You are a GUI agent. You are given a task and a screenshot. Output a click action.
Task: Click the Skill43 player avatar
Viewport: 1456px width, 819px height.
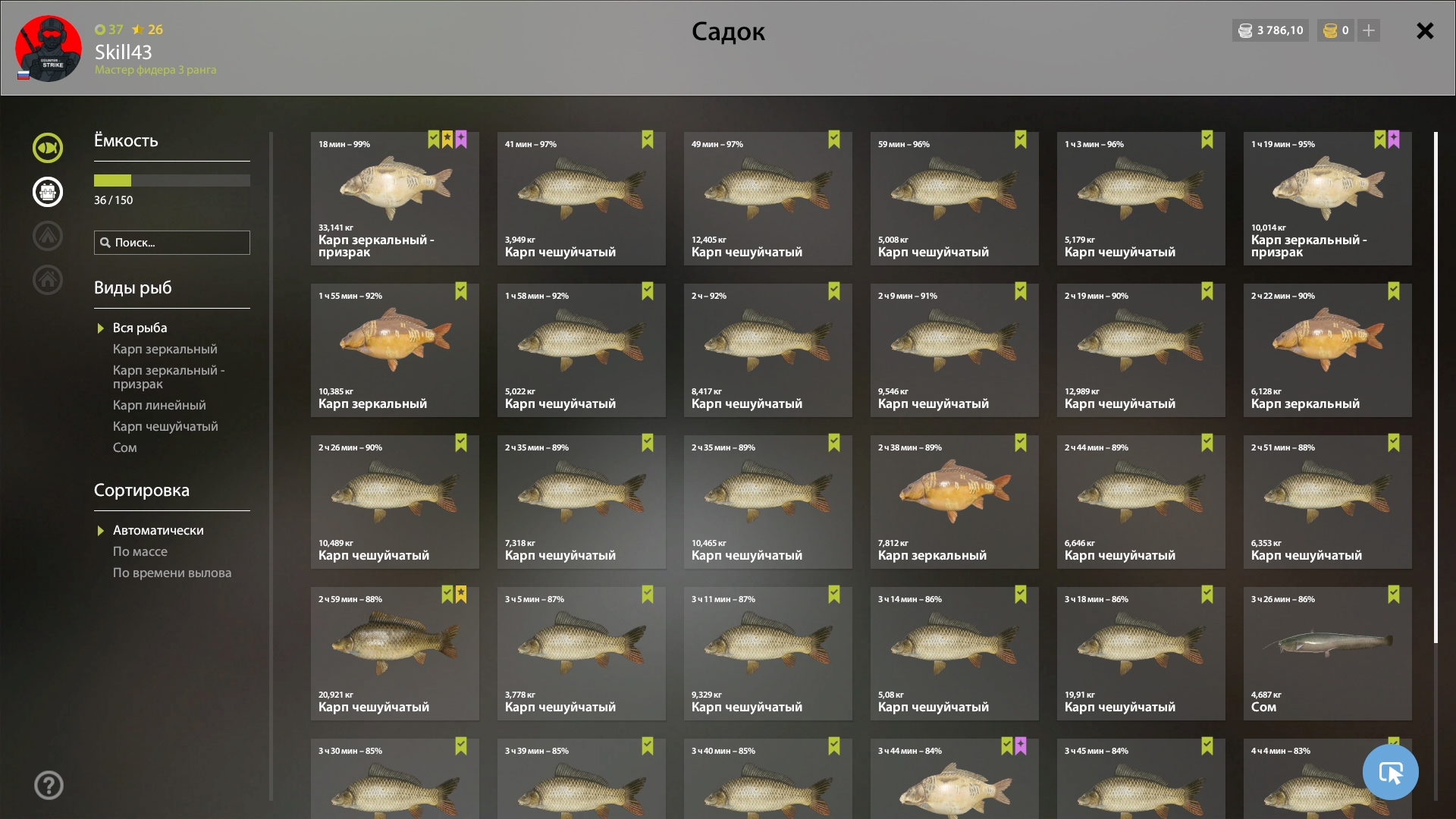point(49,49)
